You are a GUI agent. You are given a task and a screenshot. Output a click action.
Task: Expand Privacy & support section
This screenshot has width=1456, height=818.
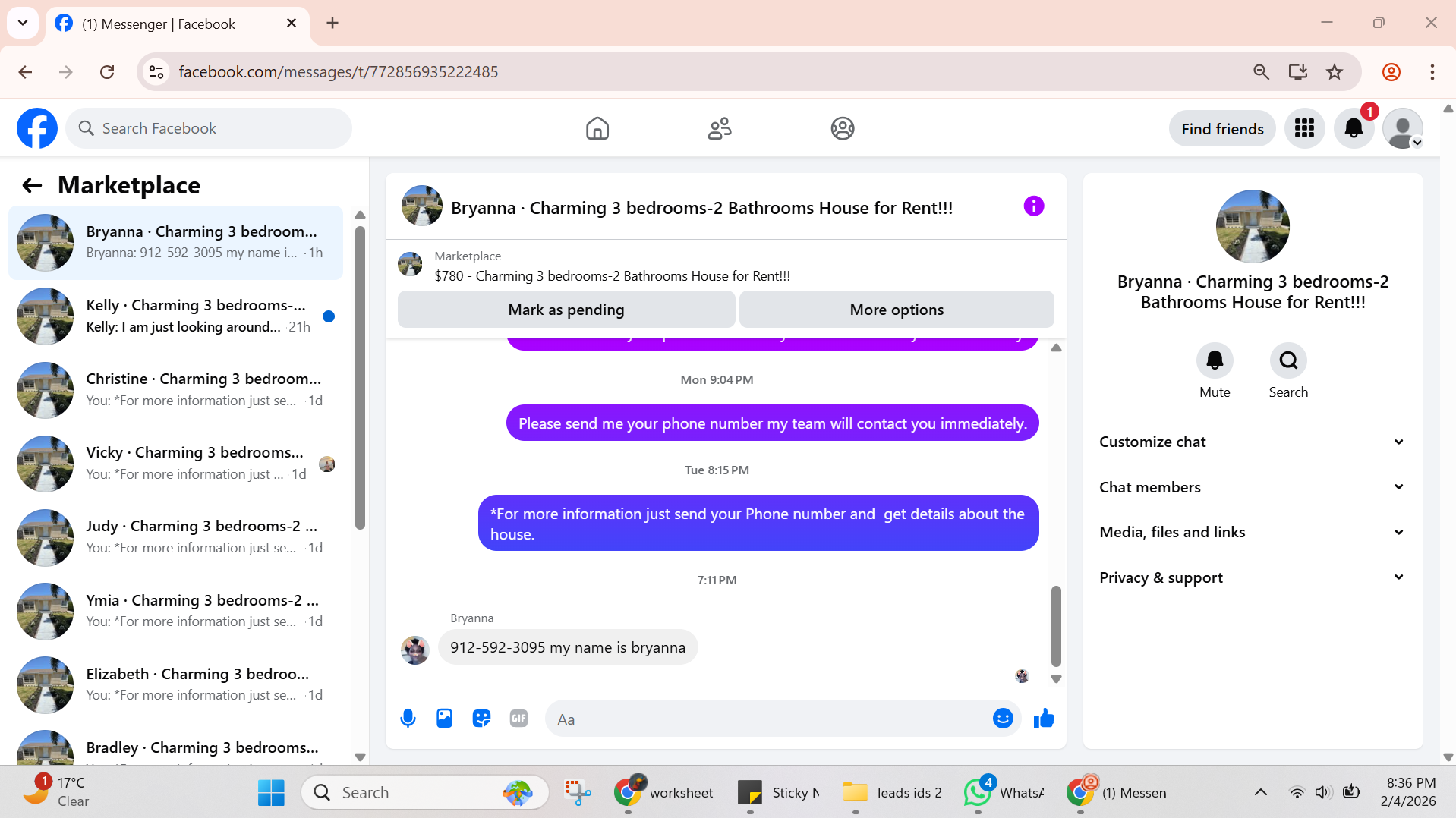click(x=1253, y=577)
